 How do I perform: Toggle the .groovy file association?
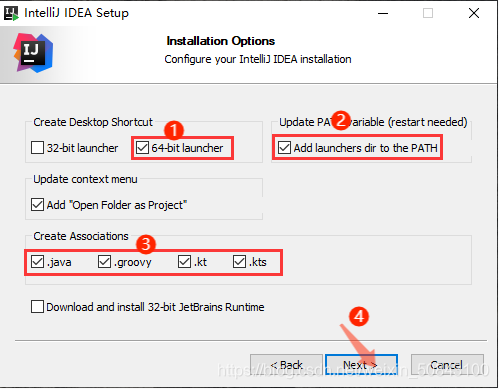tap(104, 262)
